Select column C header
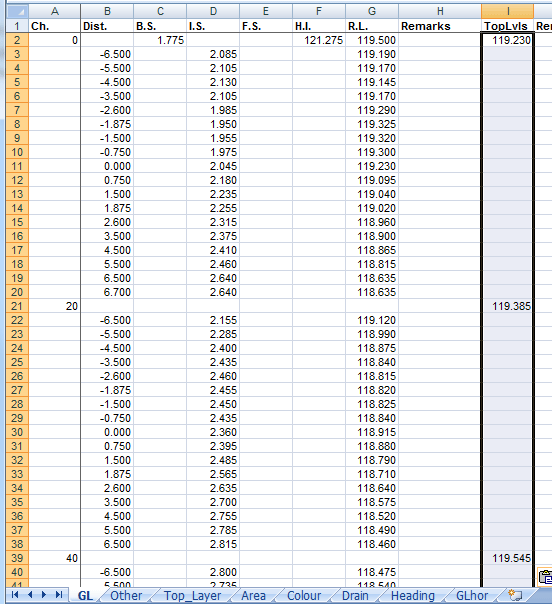Image resolution: width=552 pixels, height=604 pixels. (160, 12)
